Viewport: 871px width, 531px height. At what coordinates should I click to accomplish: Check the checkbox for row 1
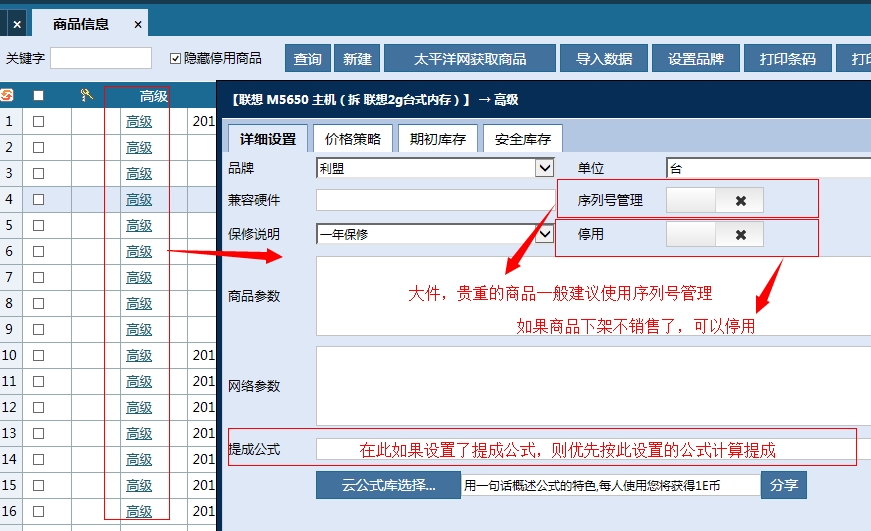click(x=38, y=122)
